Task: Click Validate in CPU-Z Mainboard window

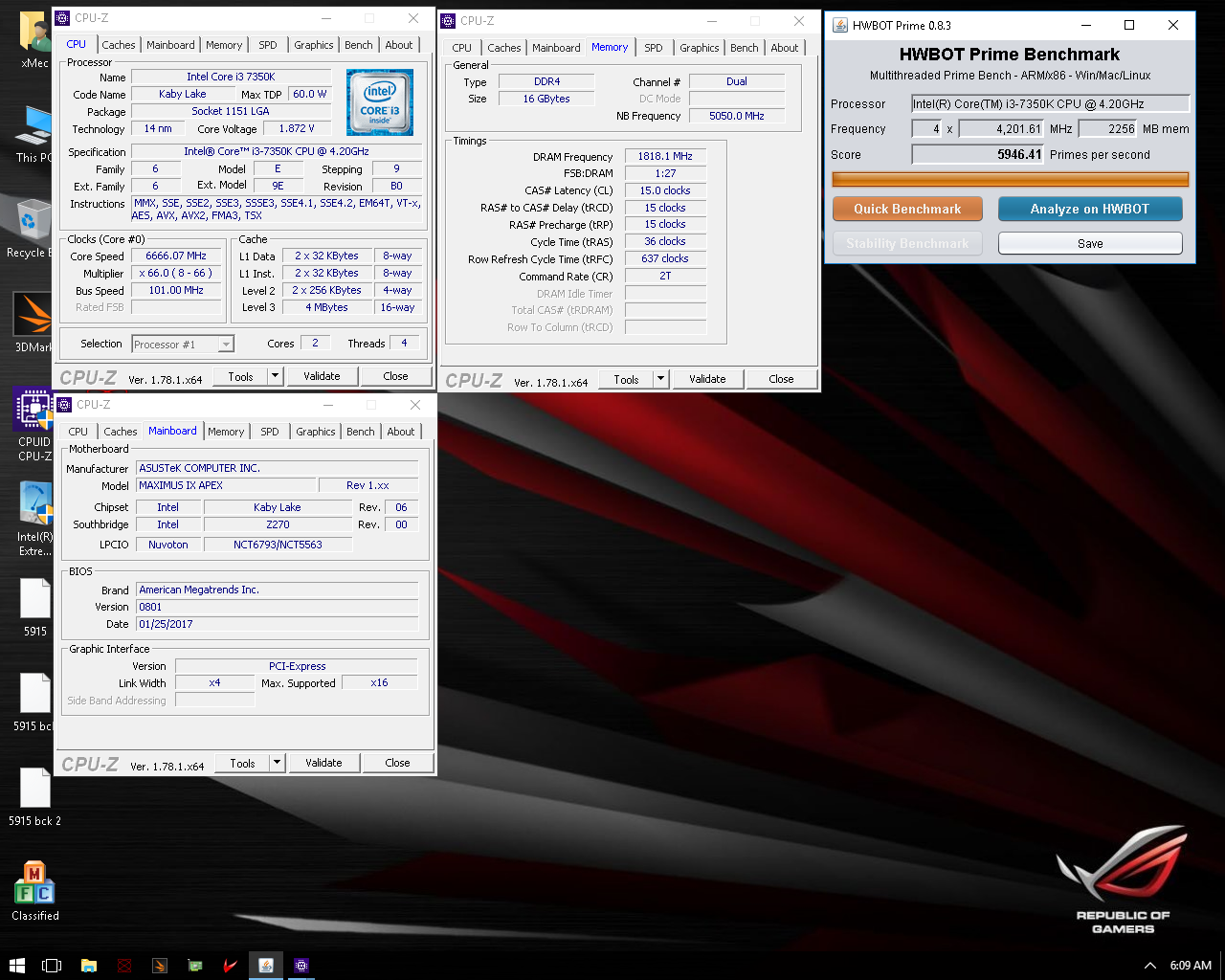Action: pos(323,763)
